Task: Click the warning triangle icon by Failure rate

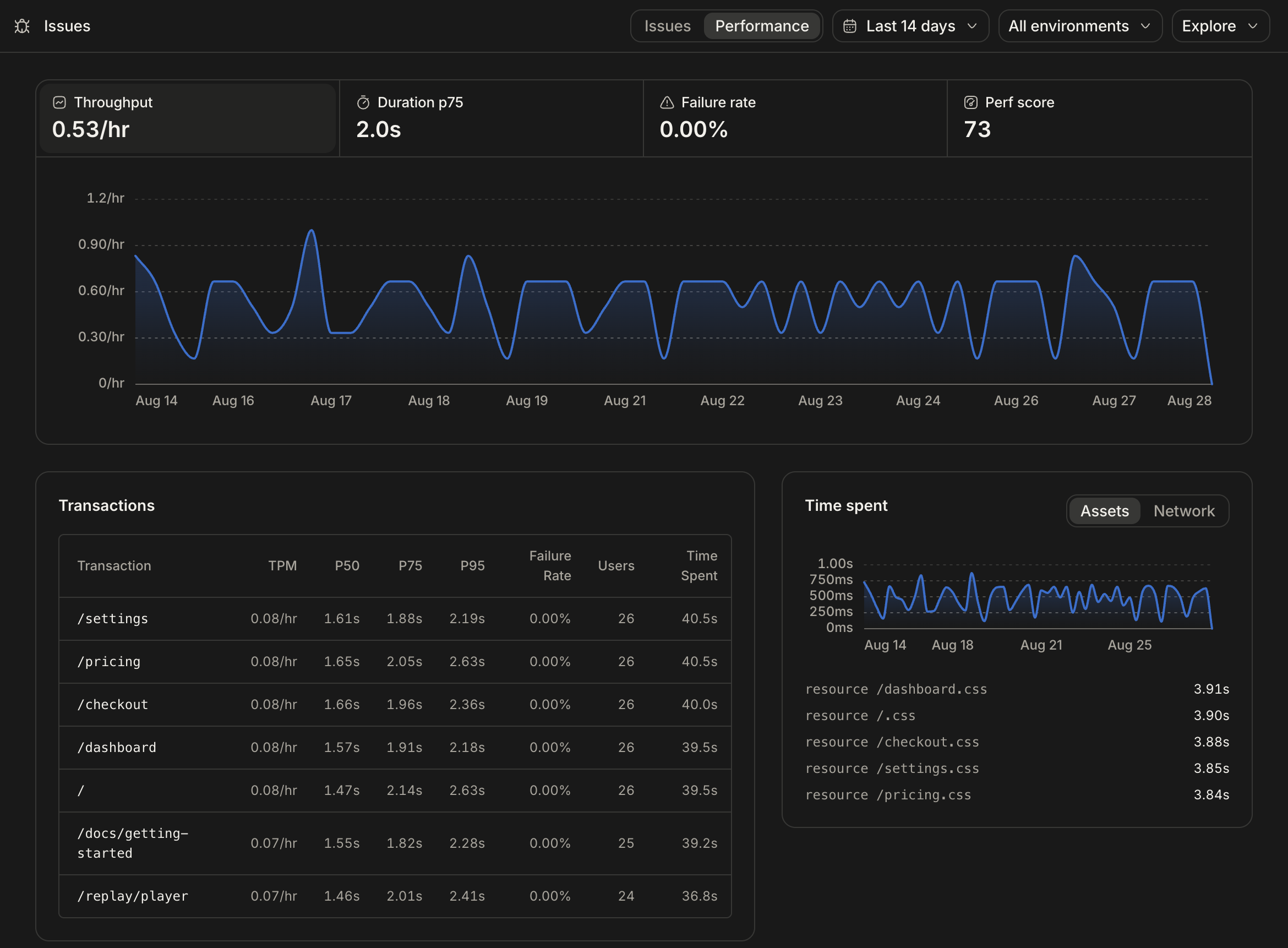Action: 667,102
